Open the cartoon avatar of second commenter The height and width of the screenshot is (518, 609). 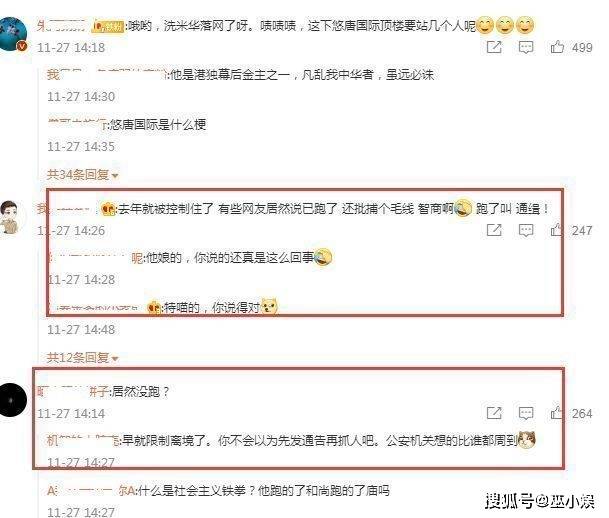pos(11,217)
